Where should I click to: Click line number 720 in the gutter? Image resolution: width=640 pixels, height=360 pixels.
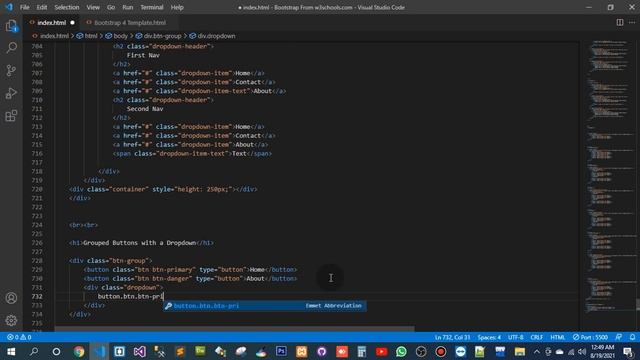(x=37, y=189)
